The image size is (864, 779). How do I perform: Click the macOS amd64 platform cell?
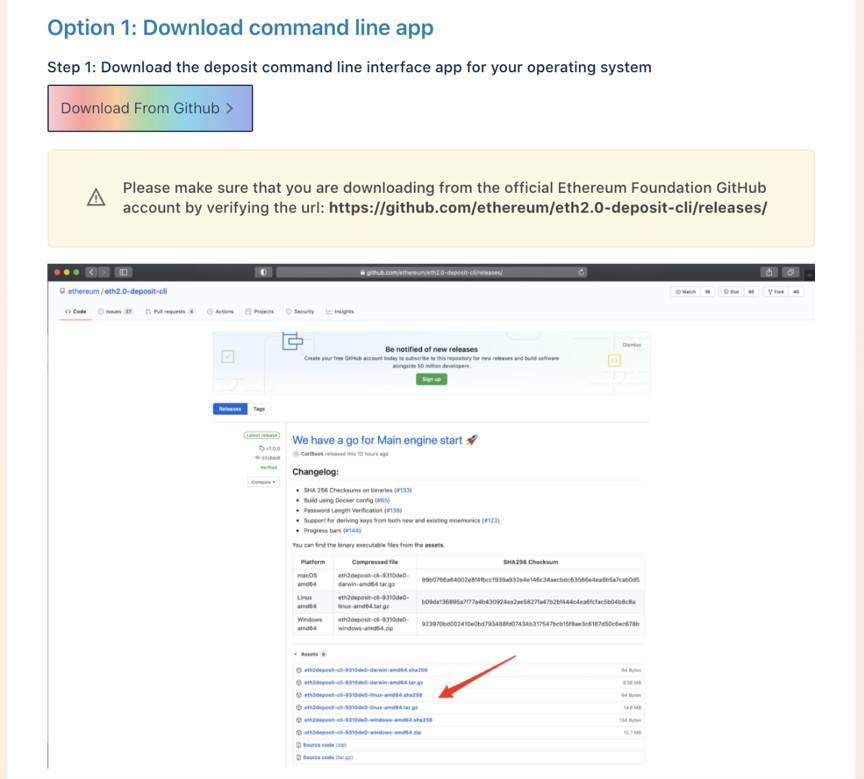click(x=312, y=580)
